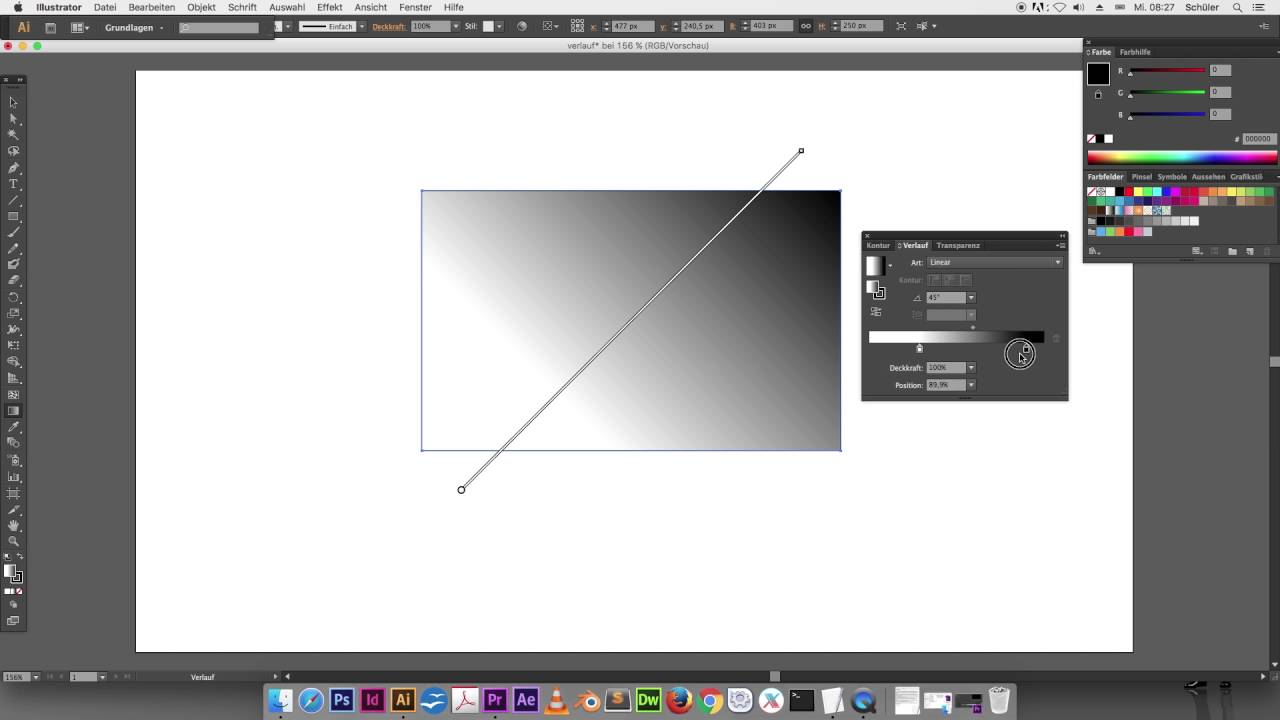Select the Paintbrush tool
This screenshot has width=1280, height=720.
(x=13, y=232)
